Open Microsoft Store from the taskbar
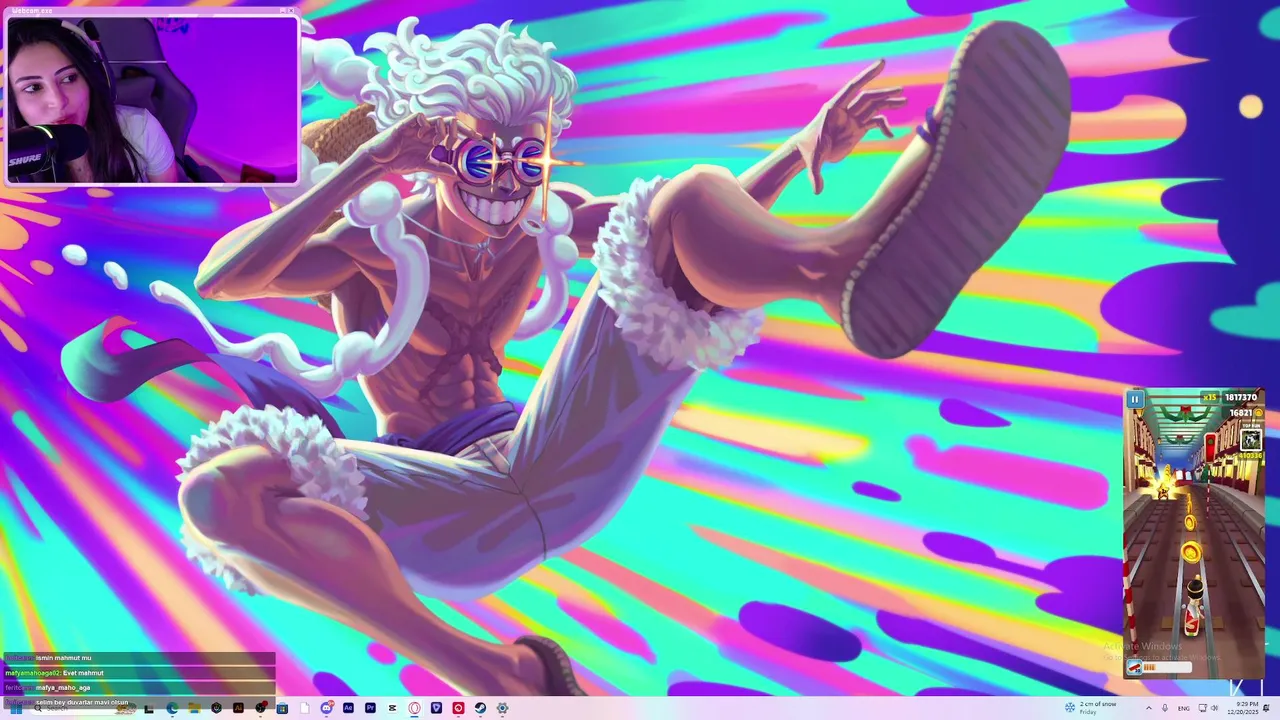This screenshot has height=720, width=1280. coord(282,708)
